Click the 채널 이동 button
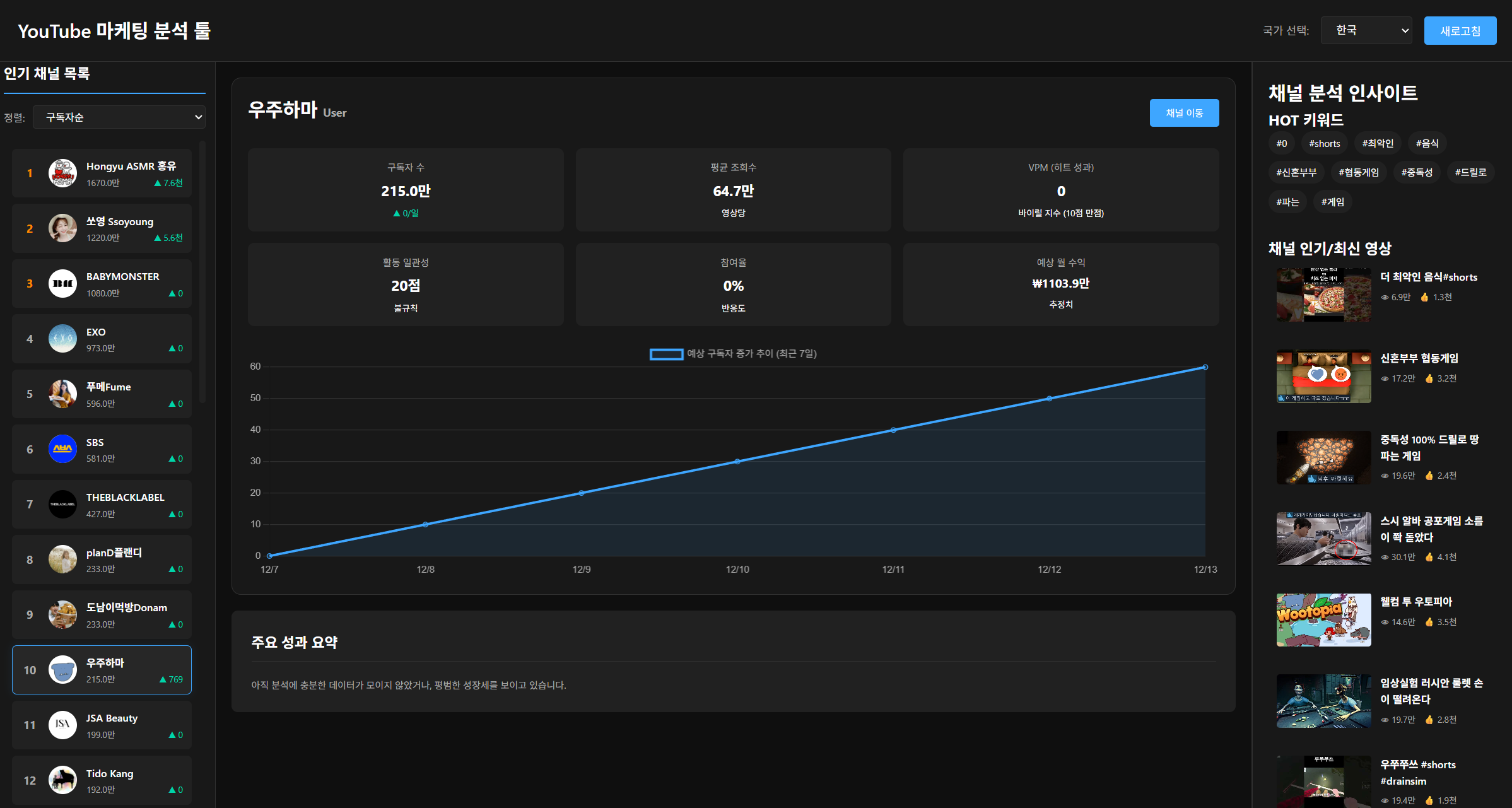Viewport: 1512px width, 808px height. tap(1183, 113)
